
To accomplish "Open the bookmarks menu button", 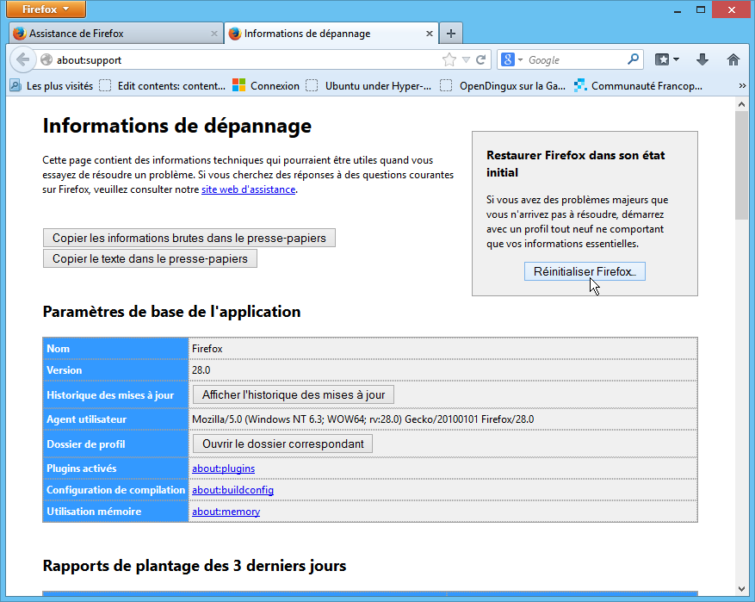I will click(667, 60).
